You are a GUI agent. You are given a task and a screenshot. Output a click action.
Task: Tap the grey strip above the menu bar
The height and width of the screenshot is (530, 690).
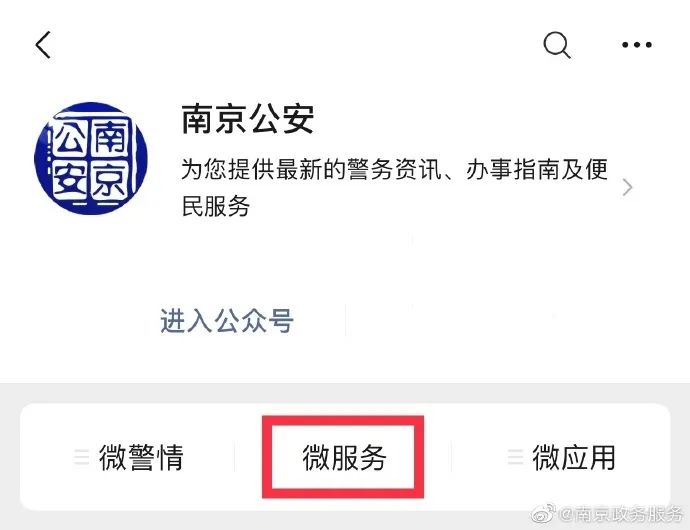[345, 393]
